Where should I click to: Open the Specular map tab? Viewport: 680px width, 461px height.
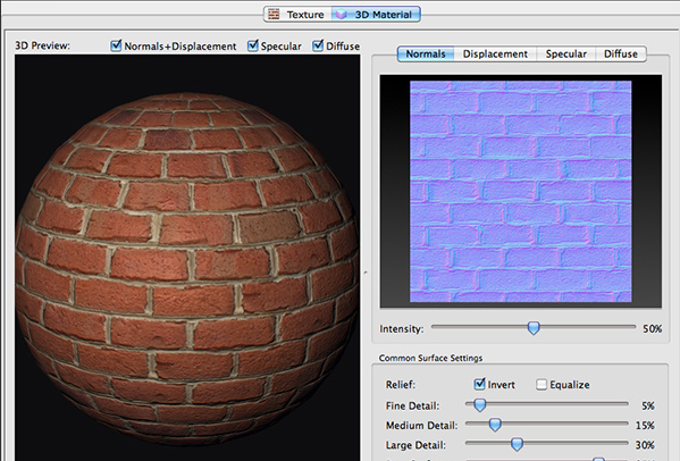click(x=566, y=54)
